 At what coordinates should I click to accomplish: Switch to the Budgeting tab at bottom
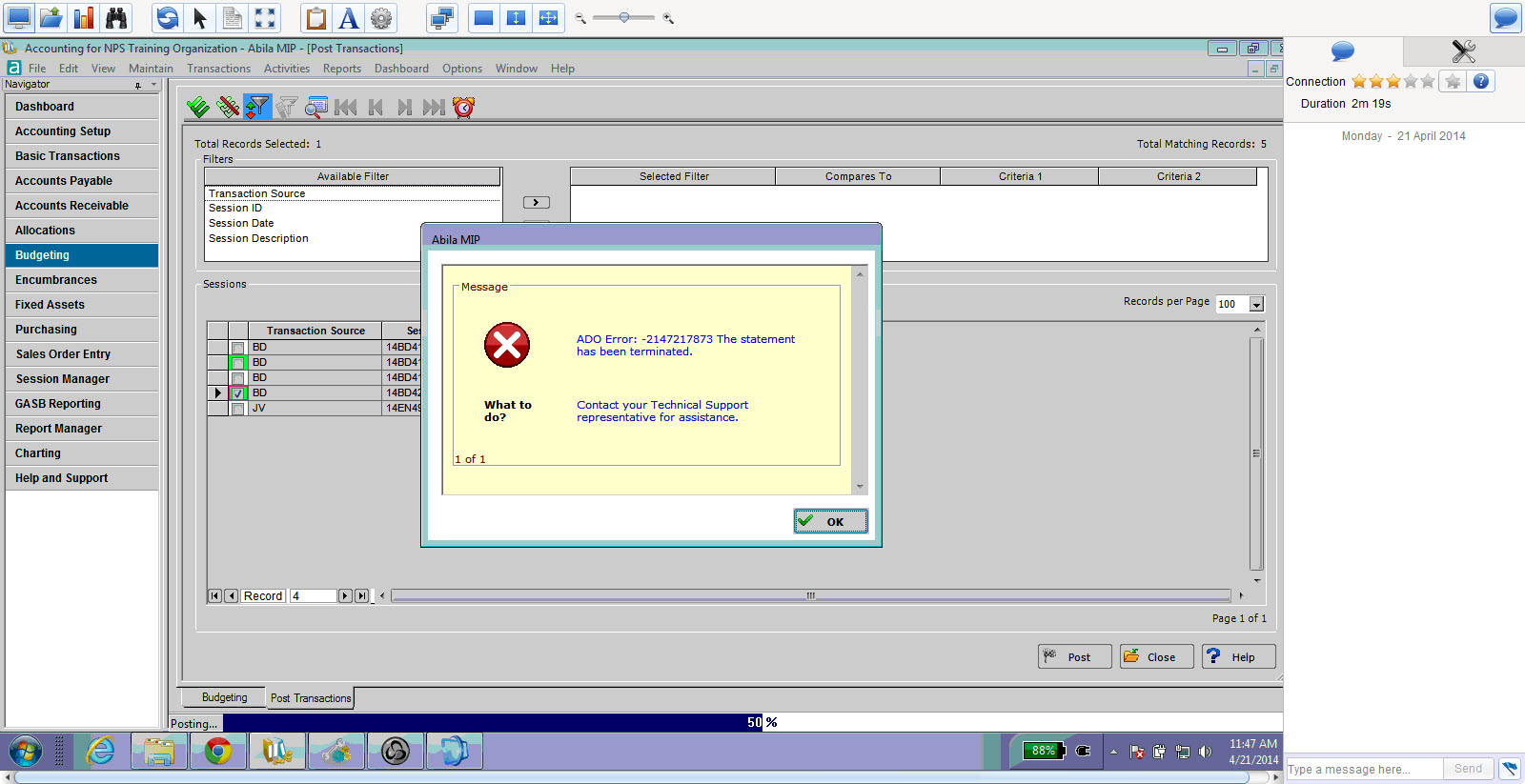click(x=224, y=697)
